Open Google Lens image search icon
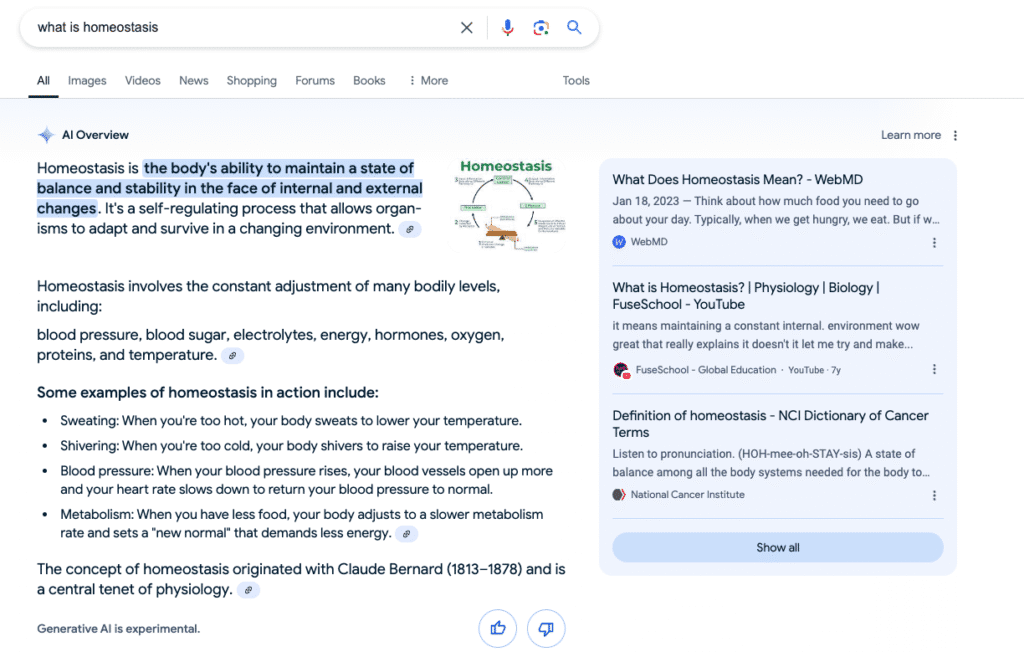1024x652 pixels. (541, 28)
